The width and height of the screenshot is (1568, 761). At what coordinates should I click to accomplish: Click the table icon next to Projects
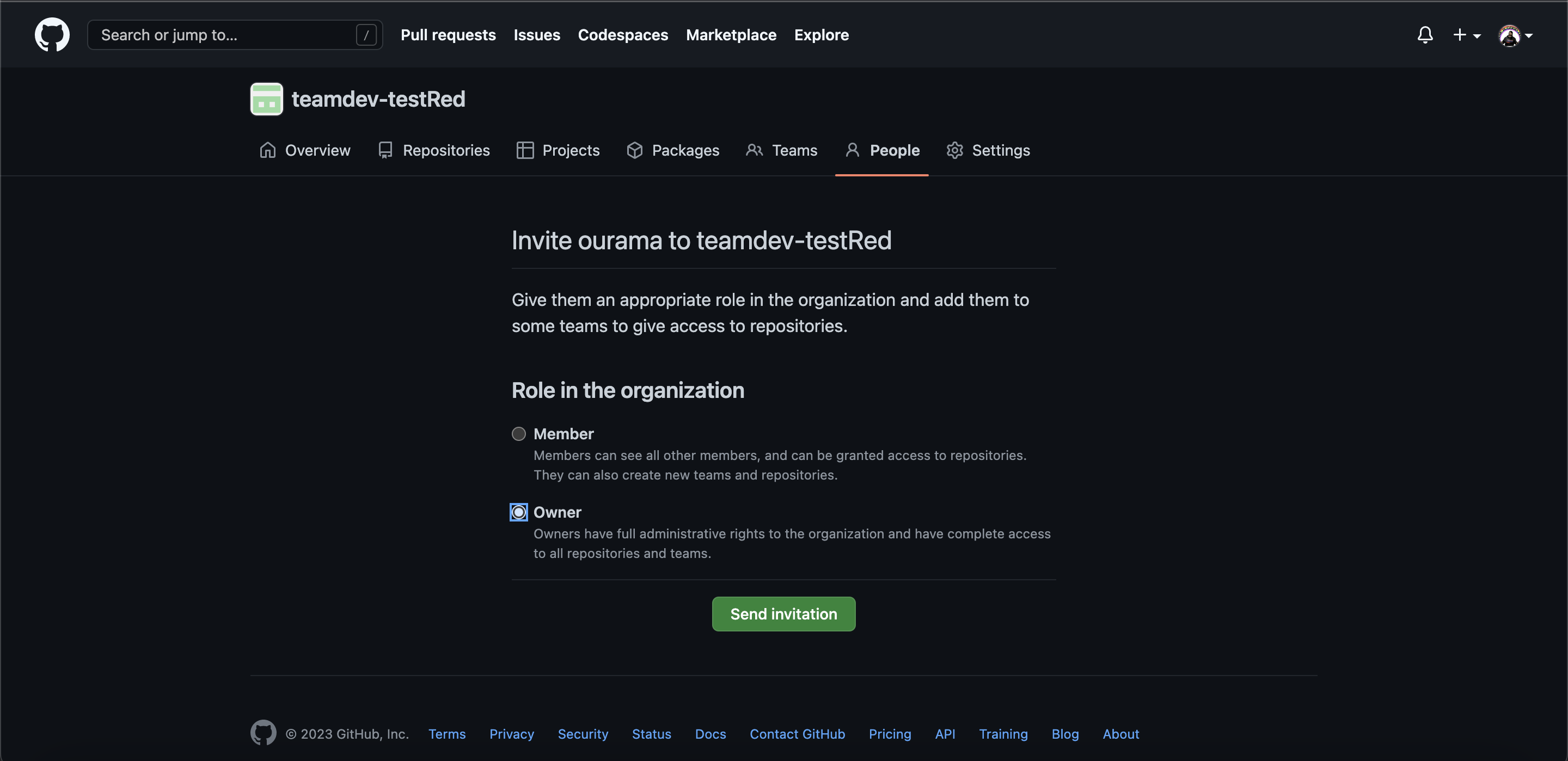coord(525,150)
